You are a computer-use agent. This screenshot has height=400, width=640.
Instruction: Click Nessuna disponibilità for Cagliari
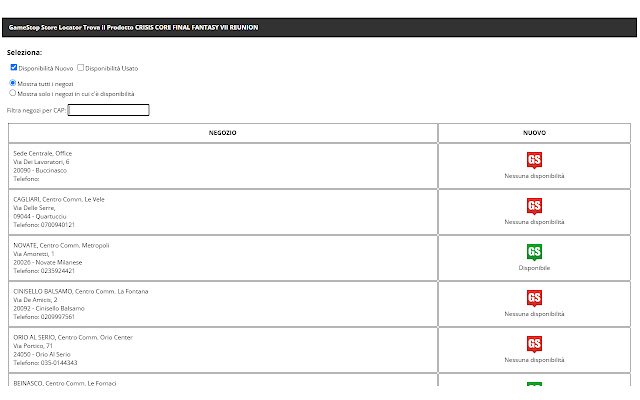coord(534,222)
